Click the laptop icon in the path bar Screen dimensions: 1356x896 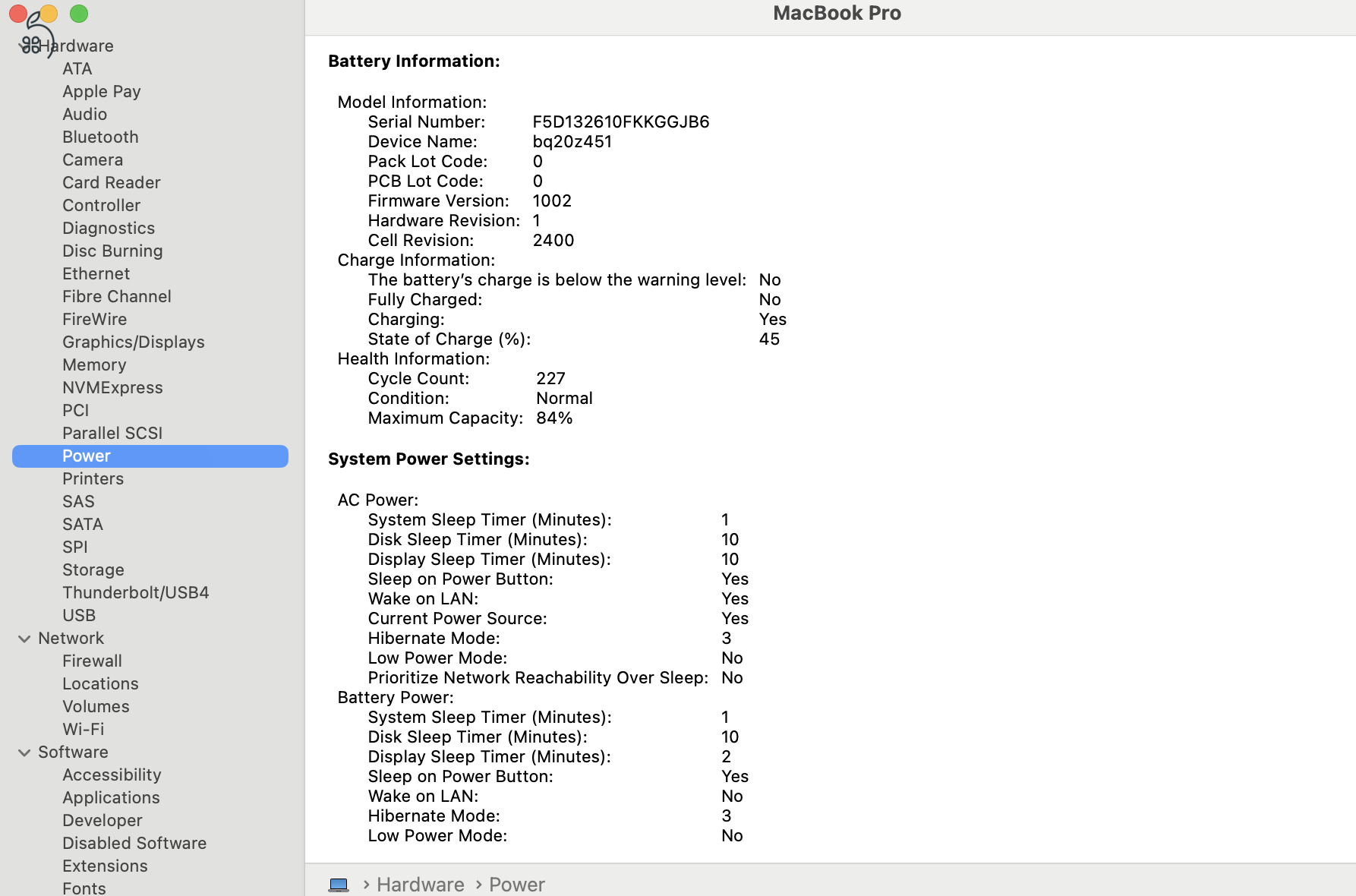click(x=339, y=885)
